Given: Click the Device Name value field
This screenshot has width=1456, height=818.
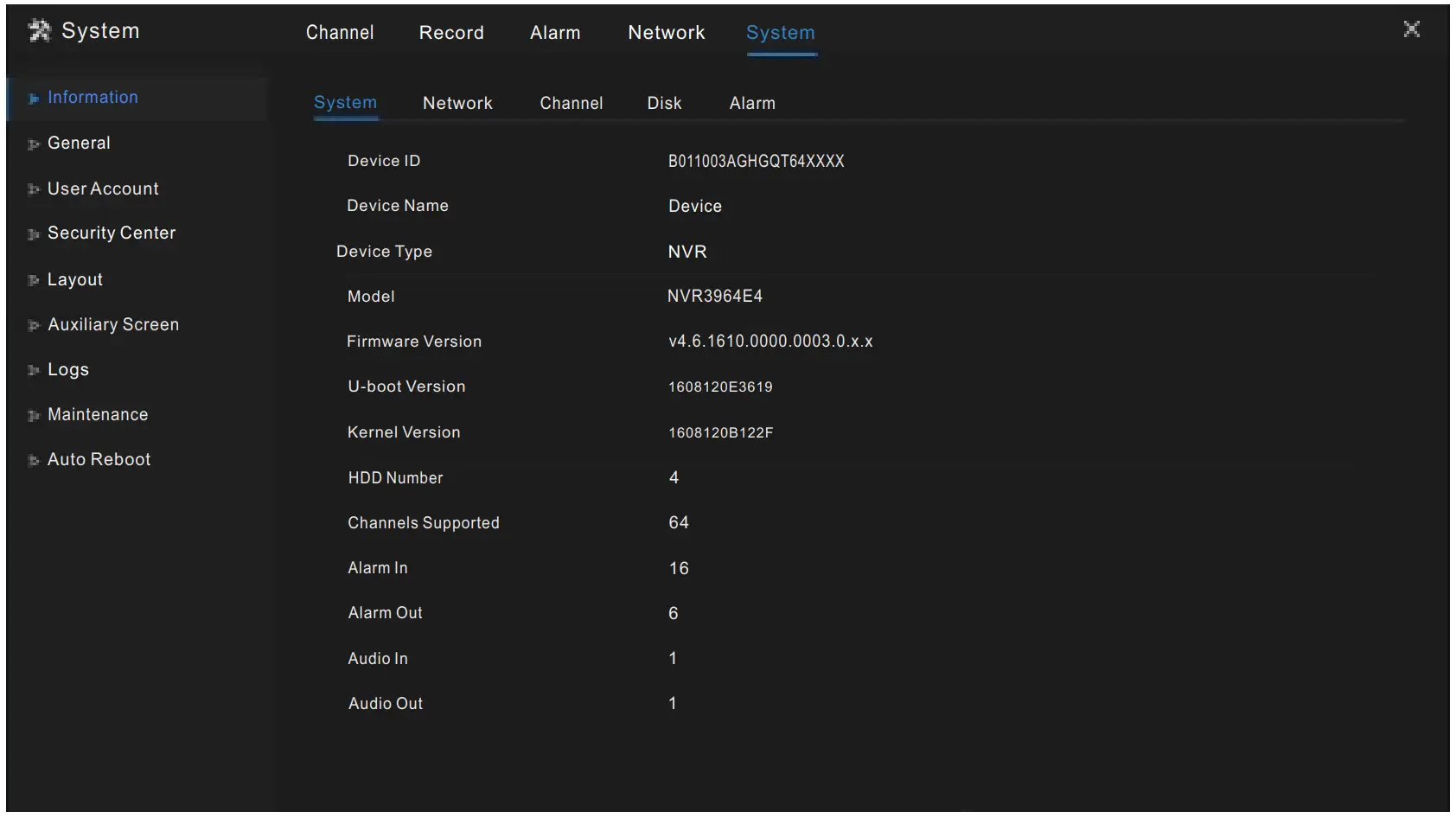Looking at the screenshot, I should tap(694, 206).
